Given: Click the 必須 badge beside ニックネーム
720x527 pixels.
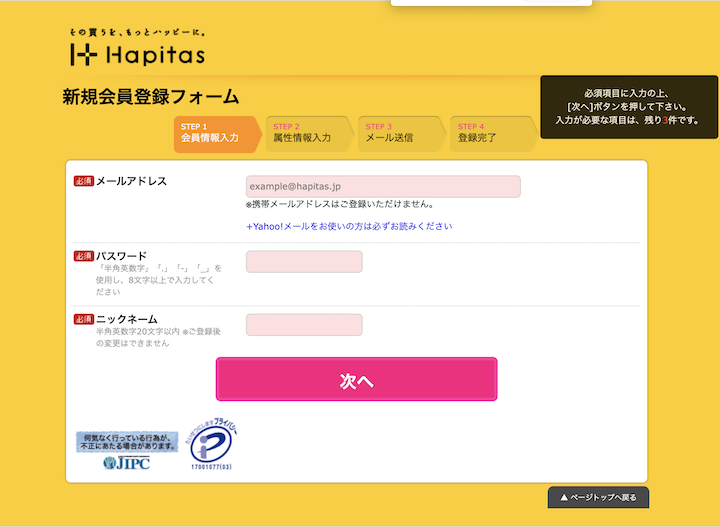Looking at the screenshot, I should [84, 319].
